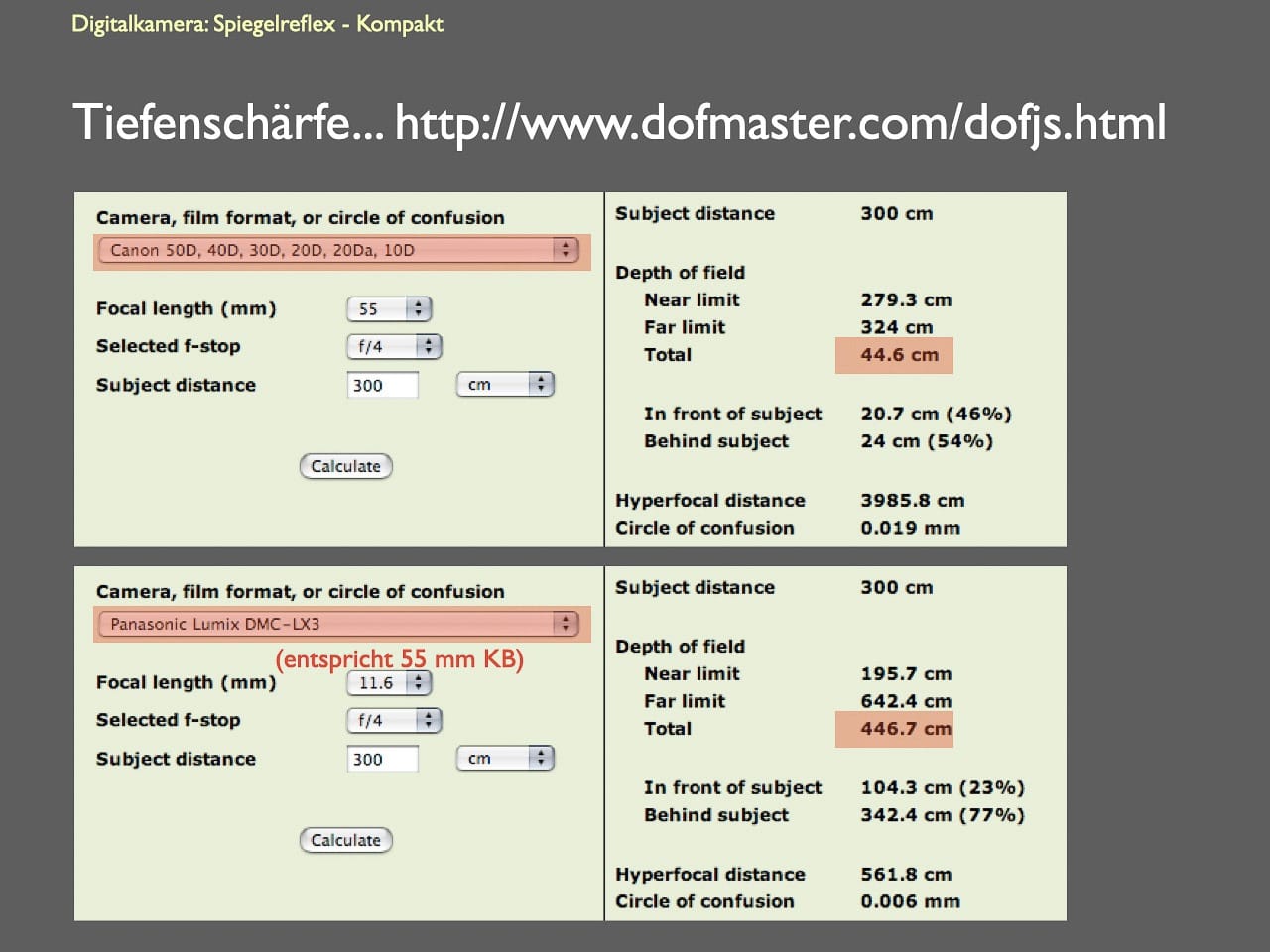Screen dimensions: 1270x952
Task: Select the highlighted 44.6 cm total value
Action: click(x=898, y=355)
